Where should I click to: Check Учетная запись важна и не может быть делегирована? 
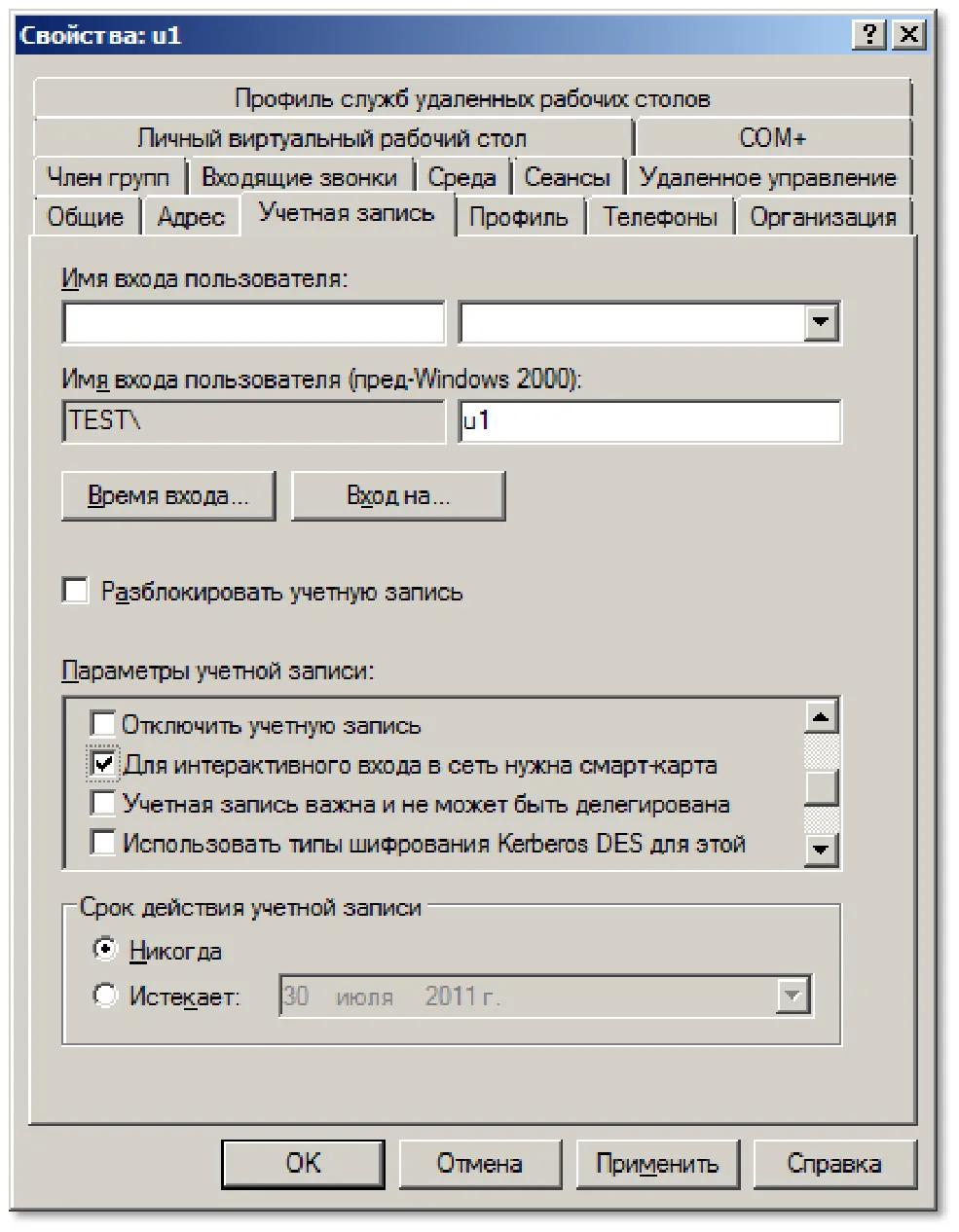pyautogui.click(x=102, y=804)
